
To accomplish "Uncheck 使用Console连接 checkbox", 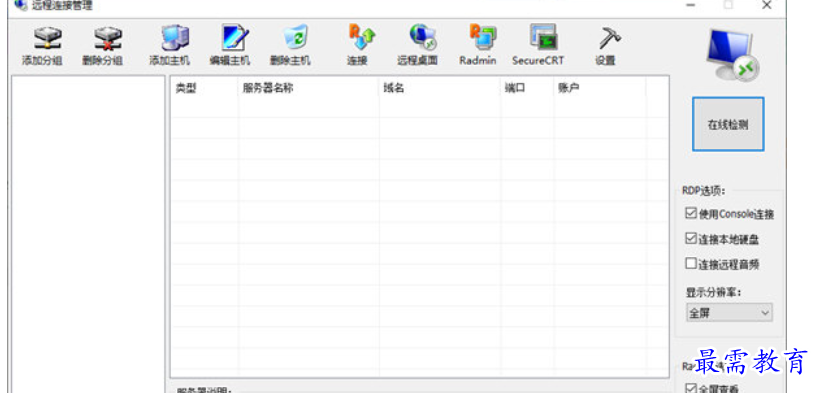I will click(x=691, y=213).
